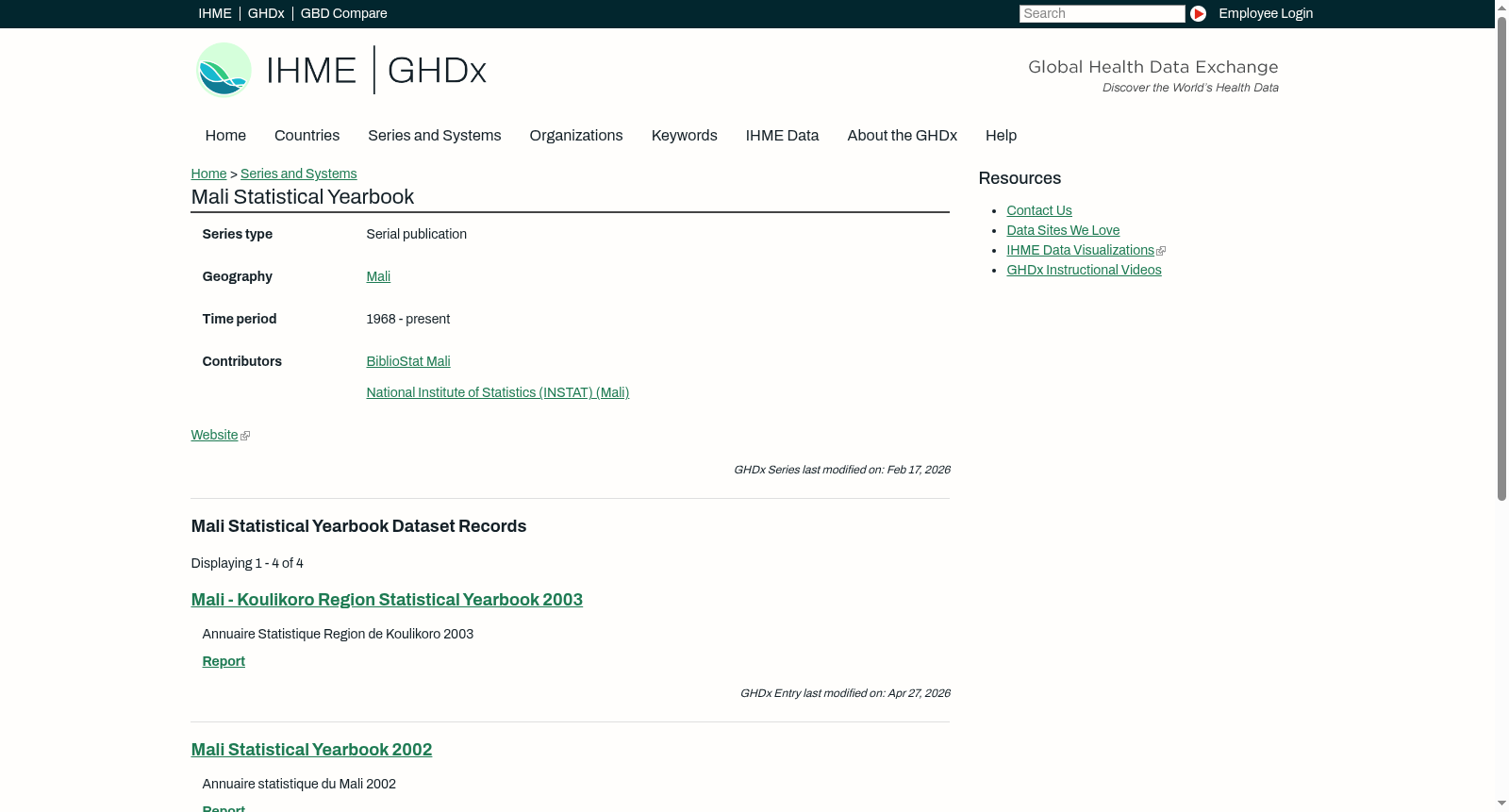This screenshot has width=1509, height=812.
Task: Open the IHME link in top bar
Action: point(215,13)
